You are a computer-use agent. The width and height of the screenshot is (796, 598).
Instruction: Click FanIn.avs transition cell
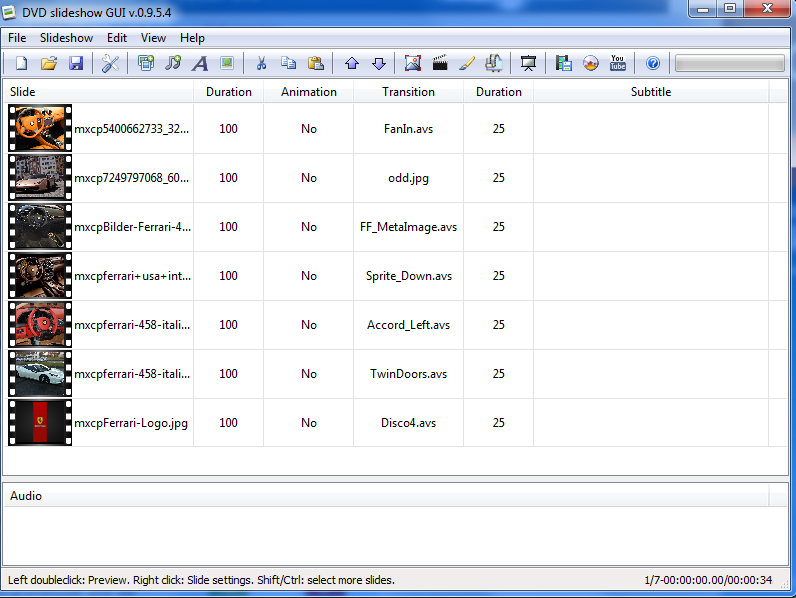coord(408,129)
